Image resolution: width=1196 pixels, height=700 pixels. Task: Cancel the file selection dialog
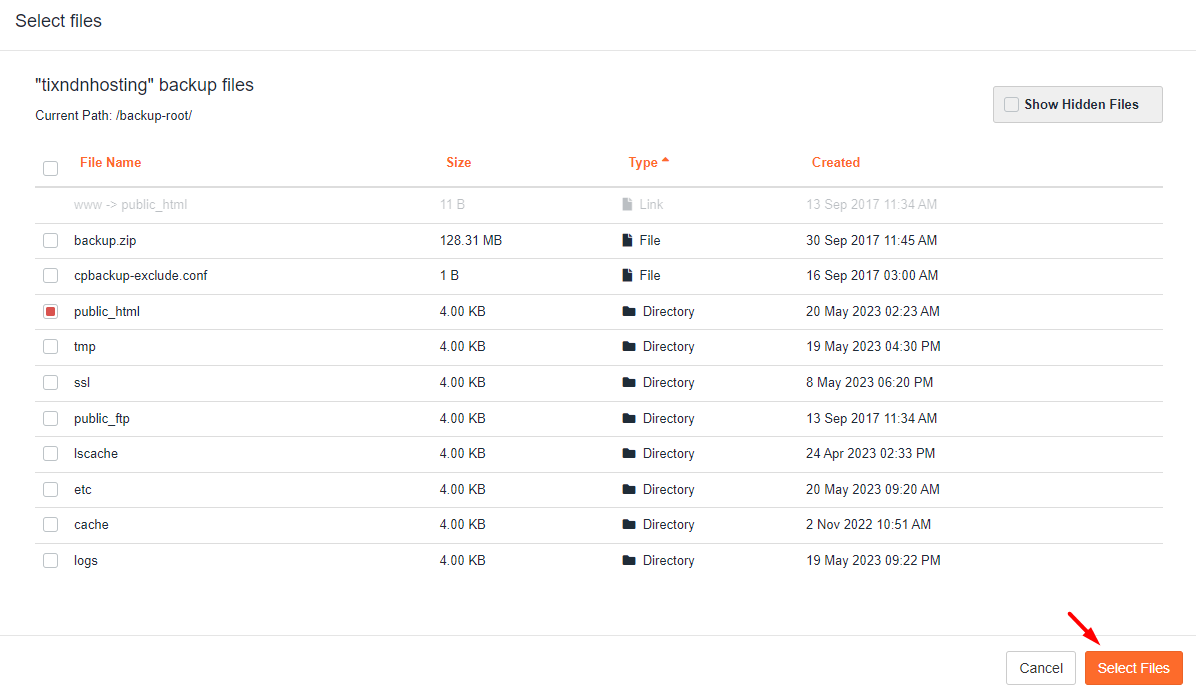point(1040,668)
